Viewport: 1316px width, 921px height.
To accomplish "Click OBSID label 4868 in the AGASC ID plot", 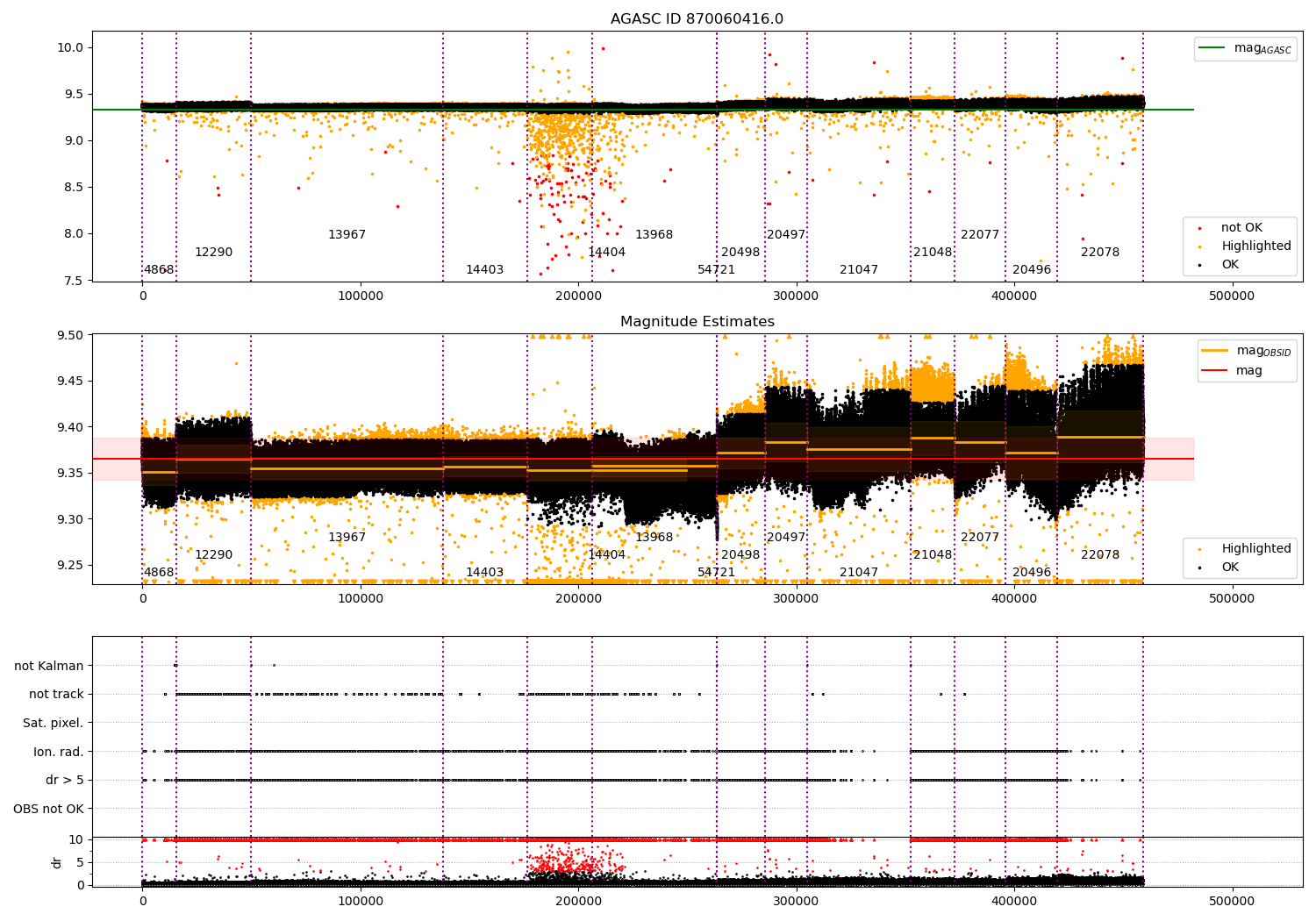I will tap(159, 270).
